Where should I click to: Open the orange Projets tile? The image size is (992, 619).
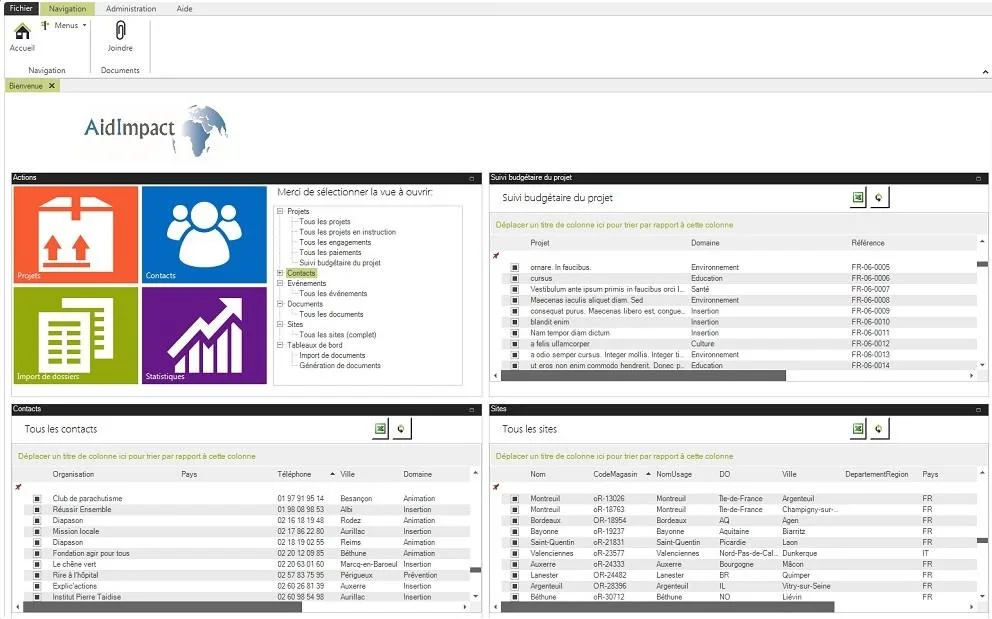click(x=75, y=234)
